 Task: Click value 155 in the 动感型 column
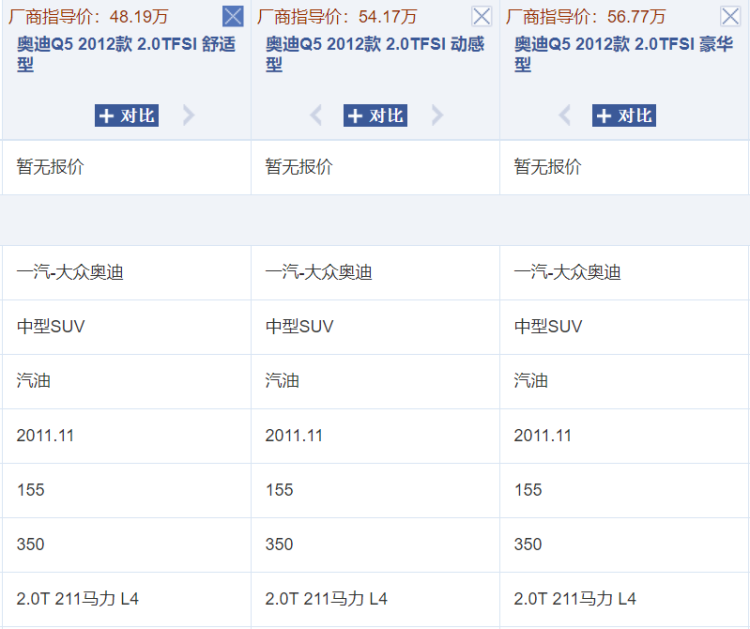point(279,490)
